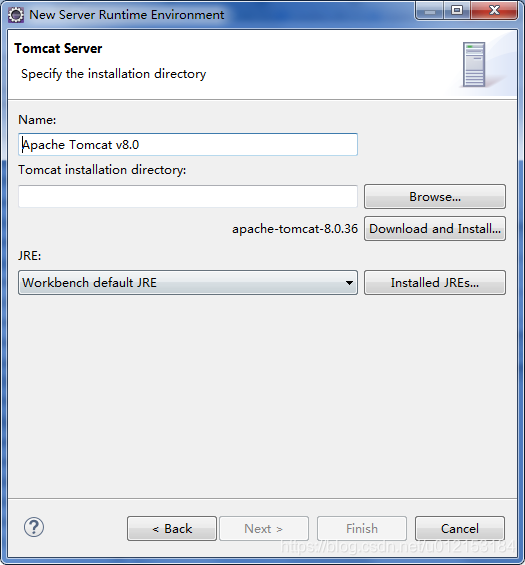525x565 pixels.
Task: Open Installed JREs... preferences
Action: coord(435,282)
